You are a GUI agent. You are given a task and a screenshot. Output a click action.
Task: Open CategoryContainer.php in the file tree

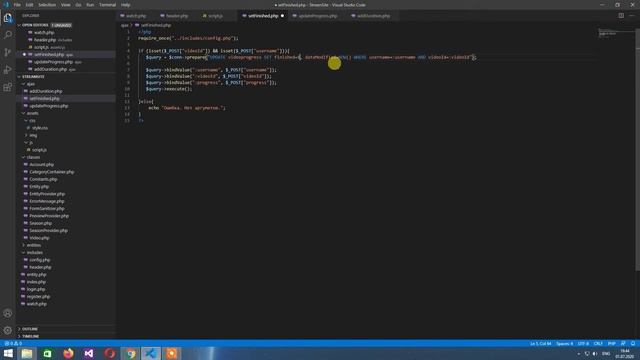coord(51,172)
